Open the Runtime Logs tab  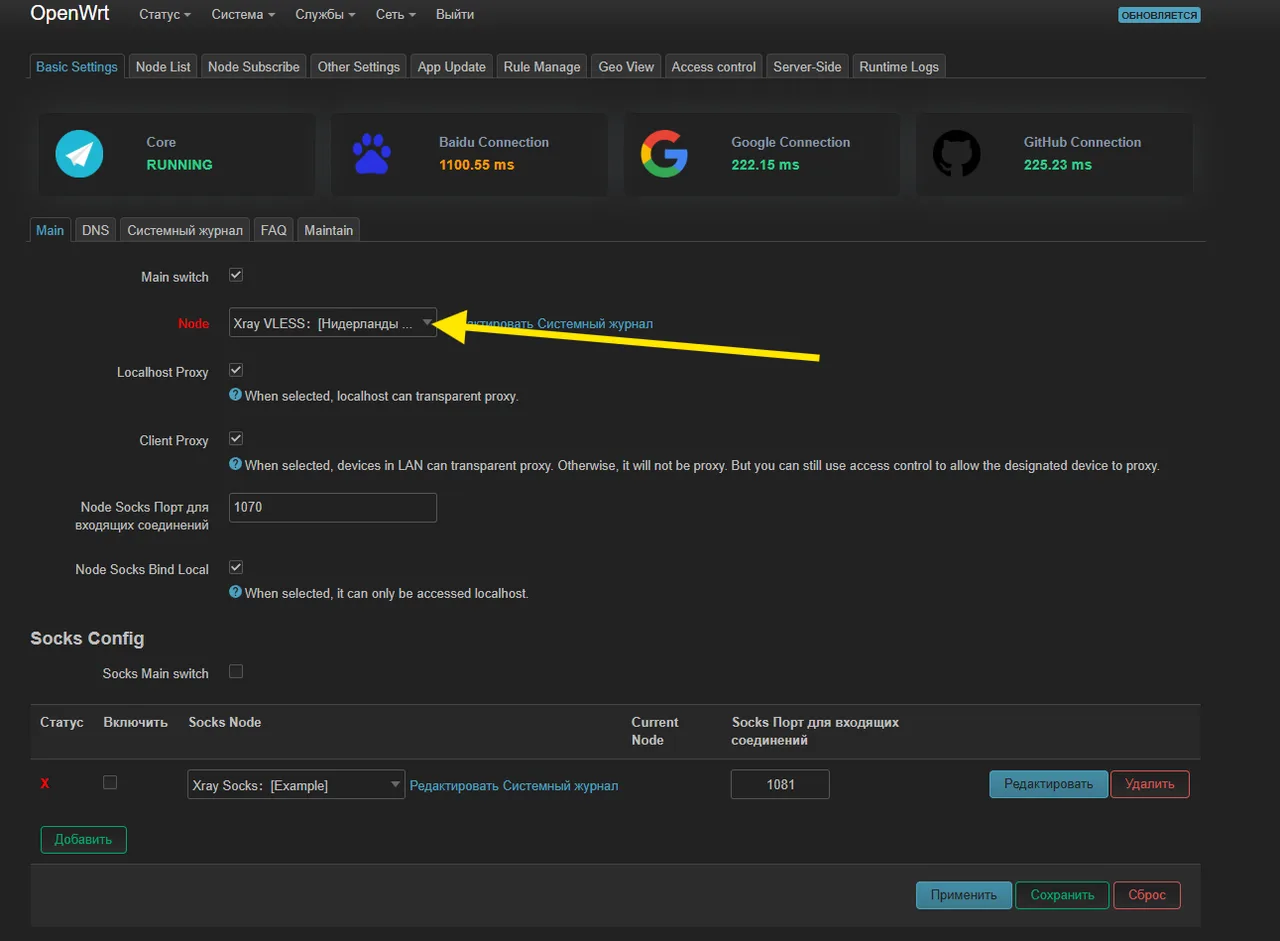click(899, 66)
